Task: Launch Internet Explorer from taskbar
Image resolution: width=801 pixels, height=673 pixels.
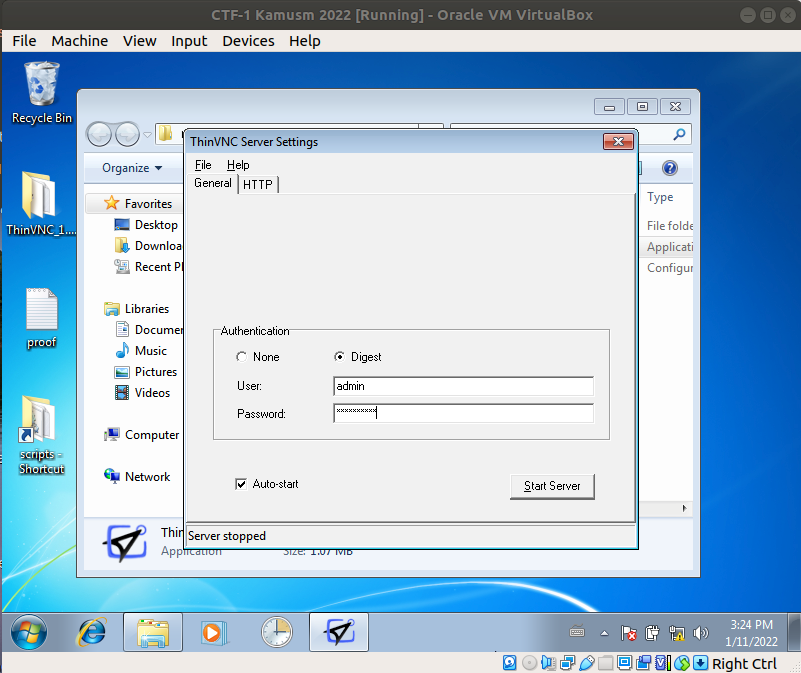Action: click(x=91, y=633)
